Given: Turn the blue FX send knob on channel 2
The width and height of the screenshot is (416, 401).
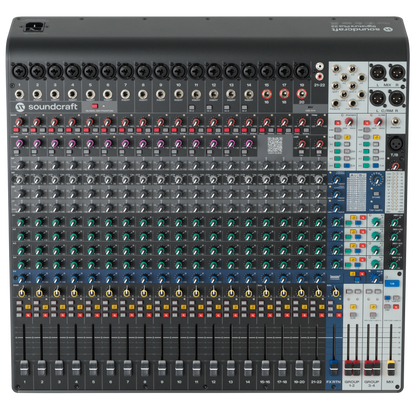Looking at the screenshot, I should click(x=40, y=278).
